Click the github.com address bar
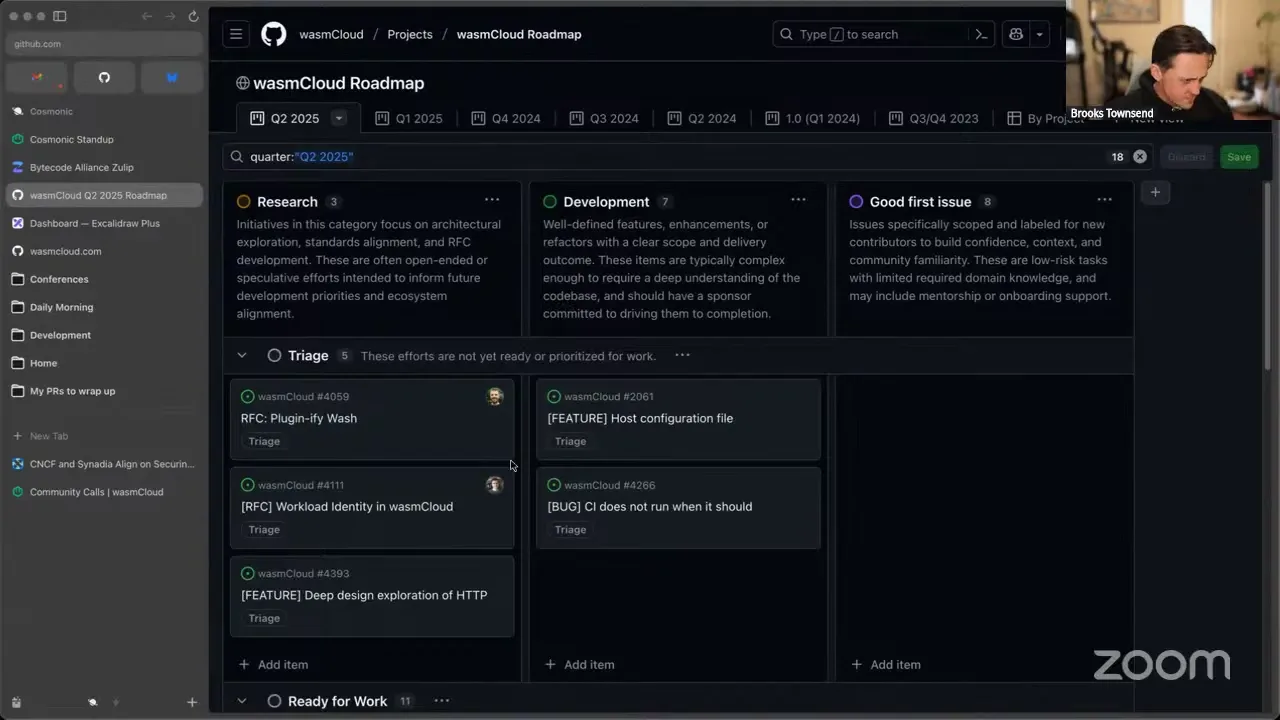Image resolution: width=1280 pixels, height=720 pixels. (104, 44)
